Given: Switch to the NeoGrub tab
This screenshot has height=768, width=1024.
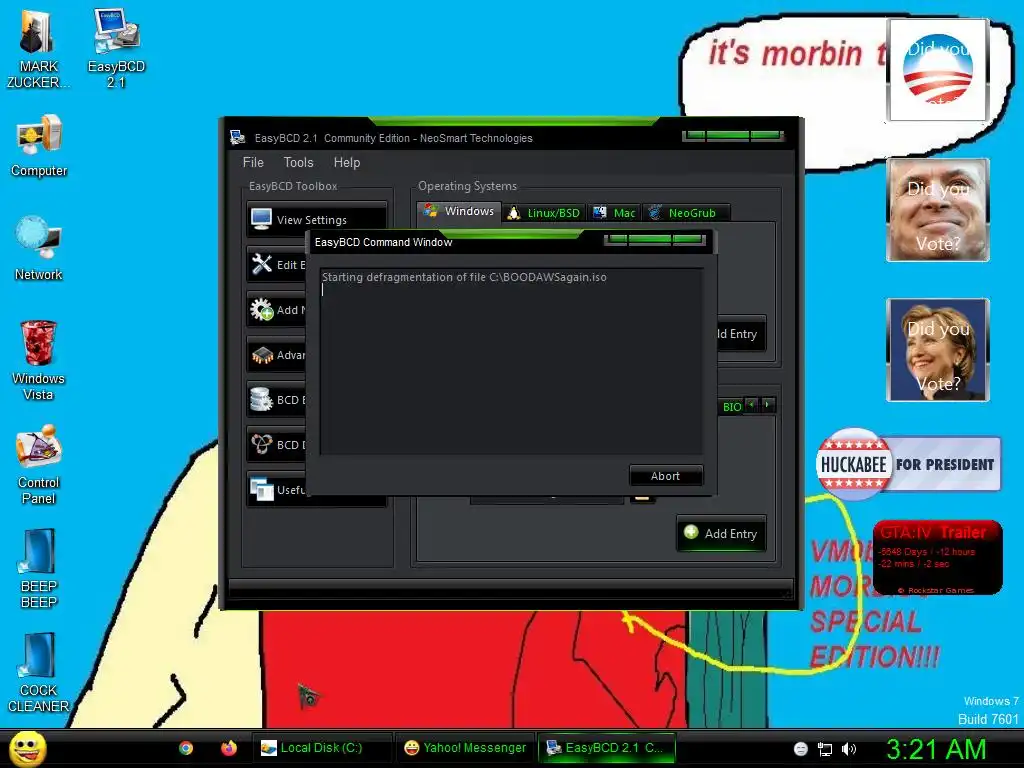Looking at the screenshot, I should point(684,213).
